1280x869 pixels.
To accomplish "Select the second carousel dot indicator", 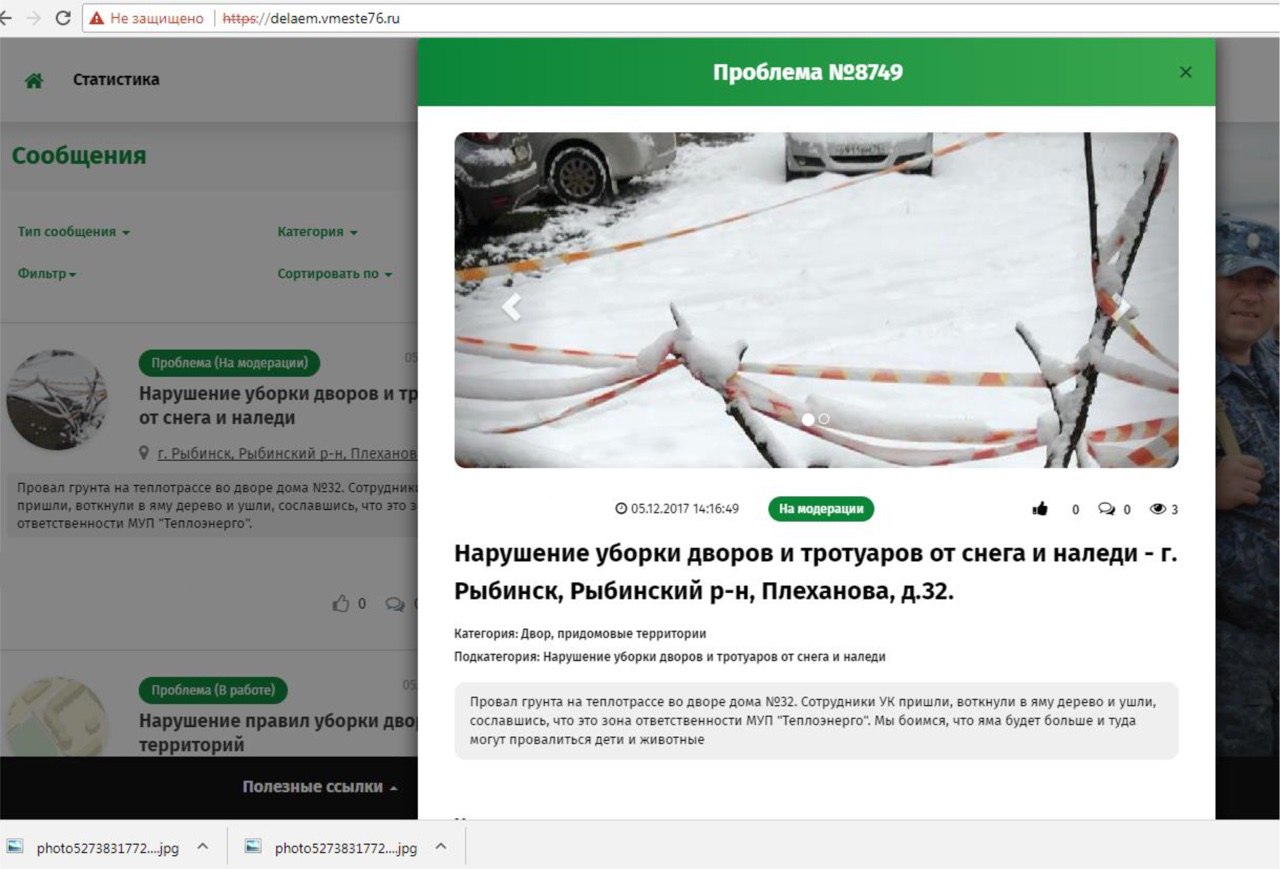I will (824, 419).
